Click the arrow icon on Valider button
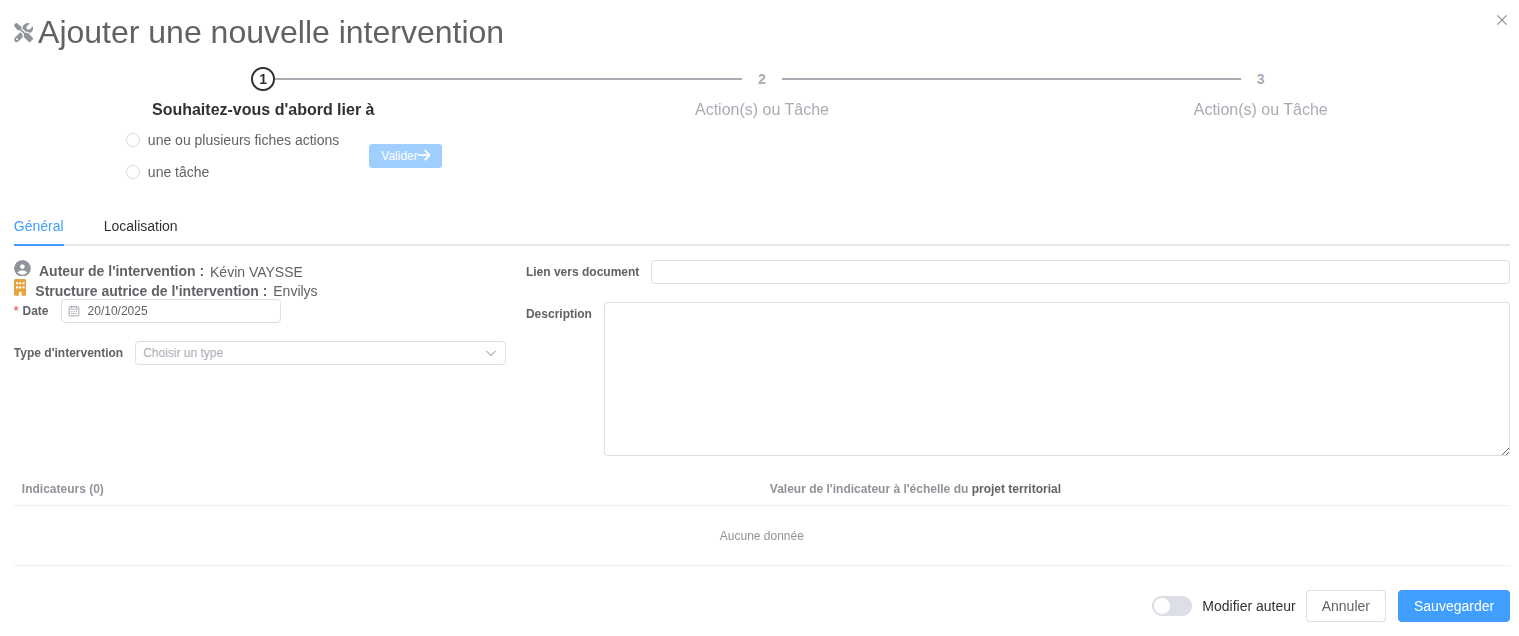The width and height of the screenshot is (1519, 636). tap(425, 155)
